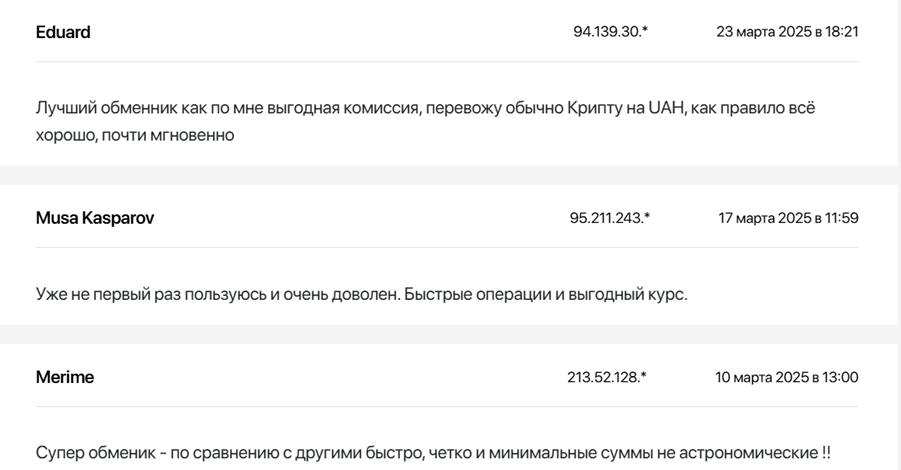Click Musa Kasparov's review about выгодный курс
This screenshot has height=470, width=901.
pos(361,295)
